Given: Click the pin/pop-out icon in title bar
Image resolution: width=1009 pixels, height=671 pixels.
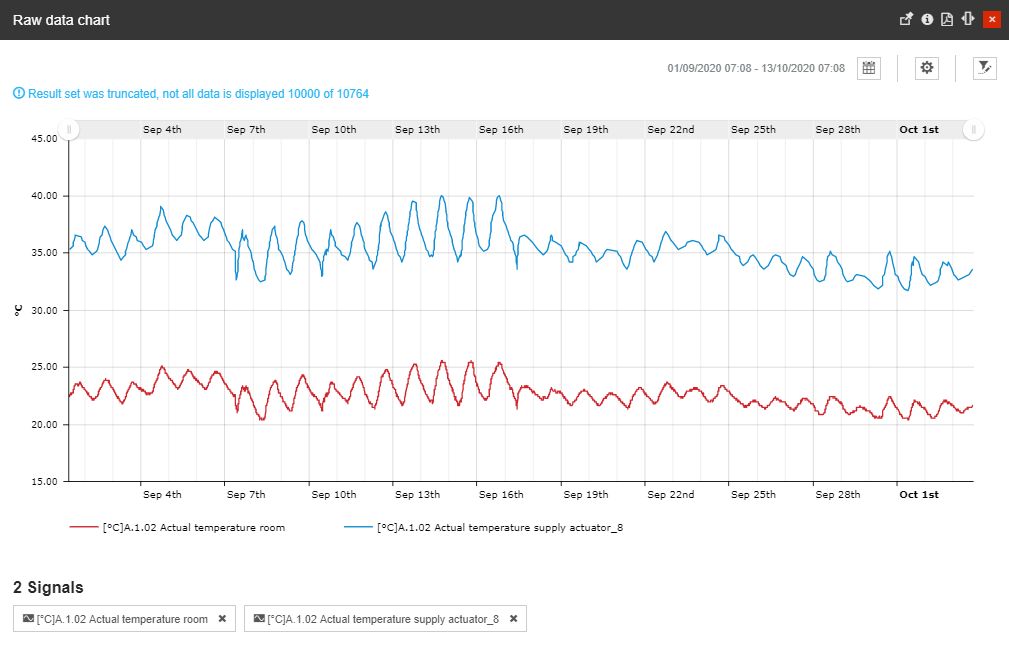Looking at the screenshot, I should point(907,19).
